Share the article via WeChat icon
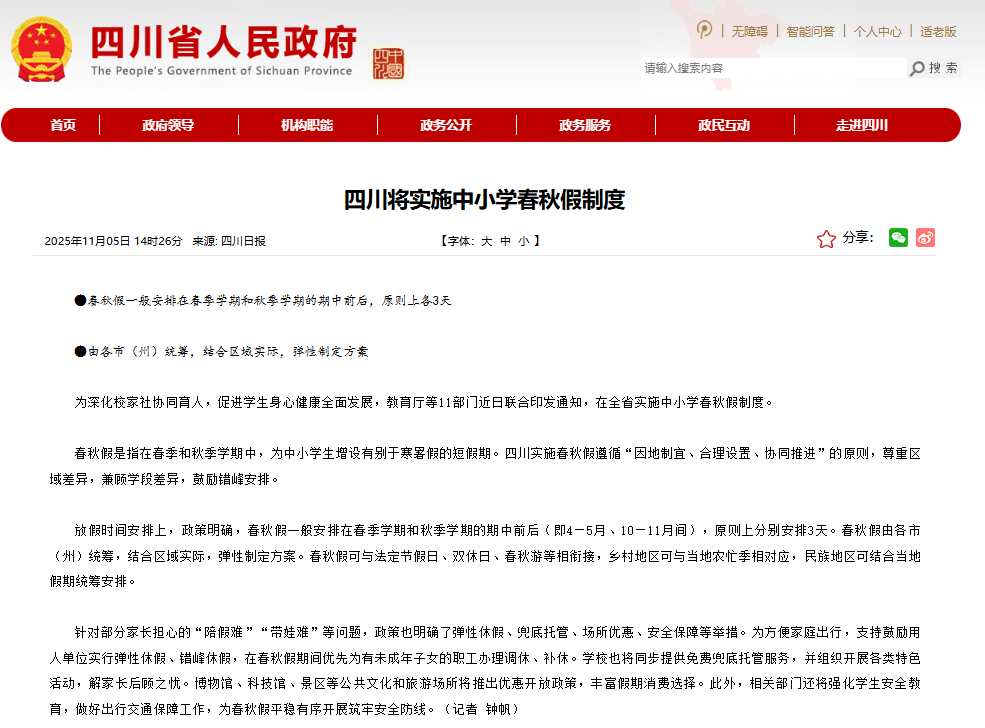Viewport: 985px width, 728px height. 898,238
